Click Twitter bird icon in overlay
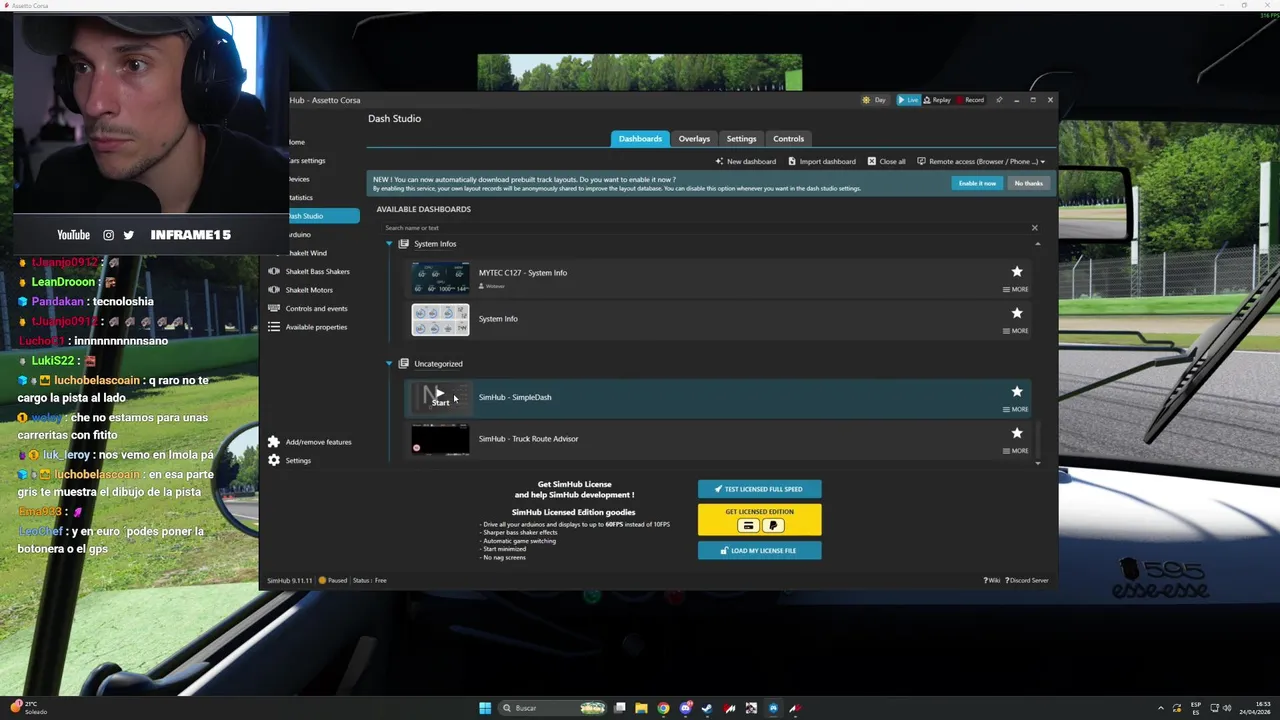This screenshot has width=1280, height=720. click(x=128, y=235)
